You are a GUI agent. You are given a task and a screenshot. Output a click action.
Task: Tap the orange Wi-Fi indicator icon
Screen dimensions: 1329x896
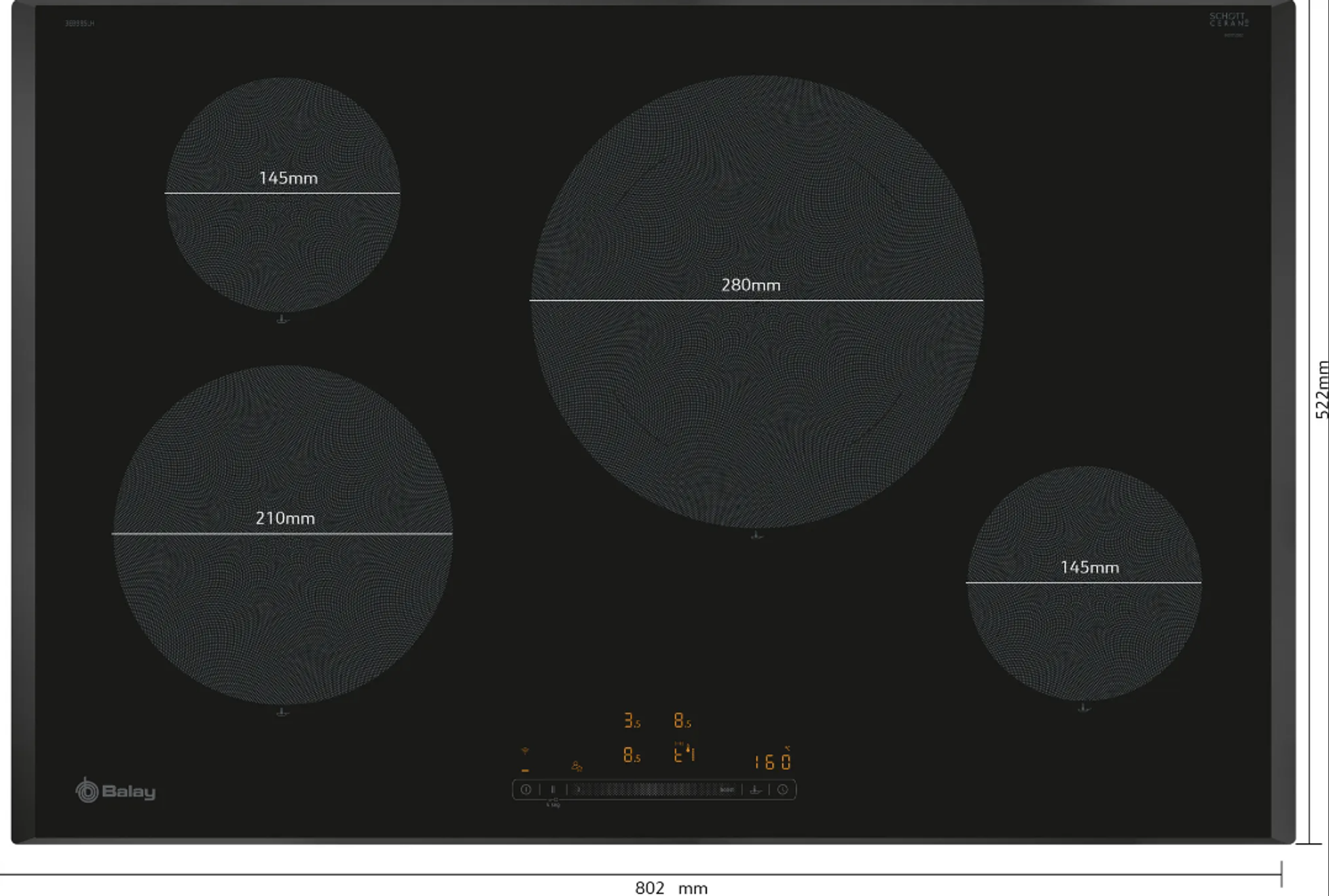[x=525, y=751]
